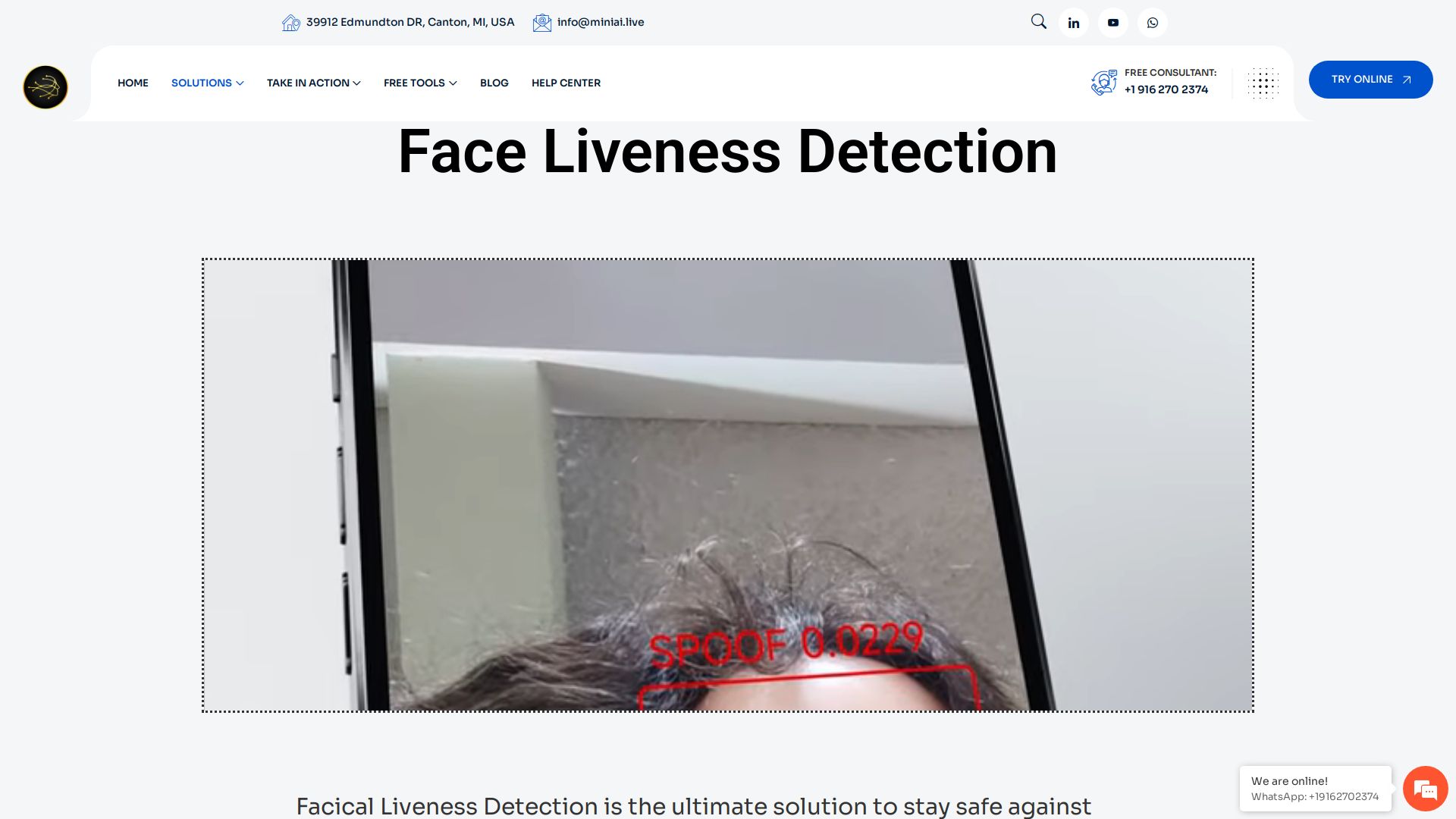Open the YouTube social icon
The width and height of the screenshot is (1456, 819).
tap(1112, 23)
